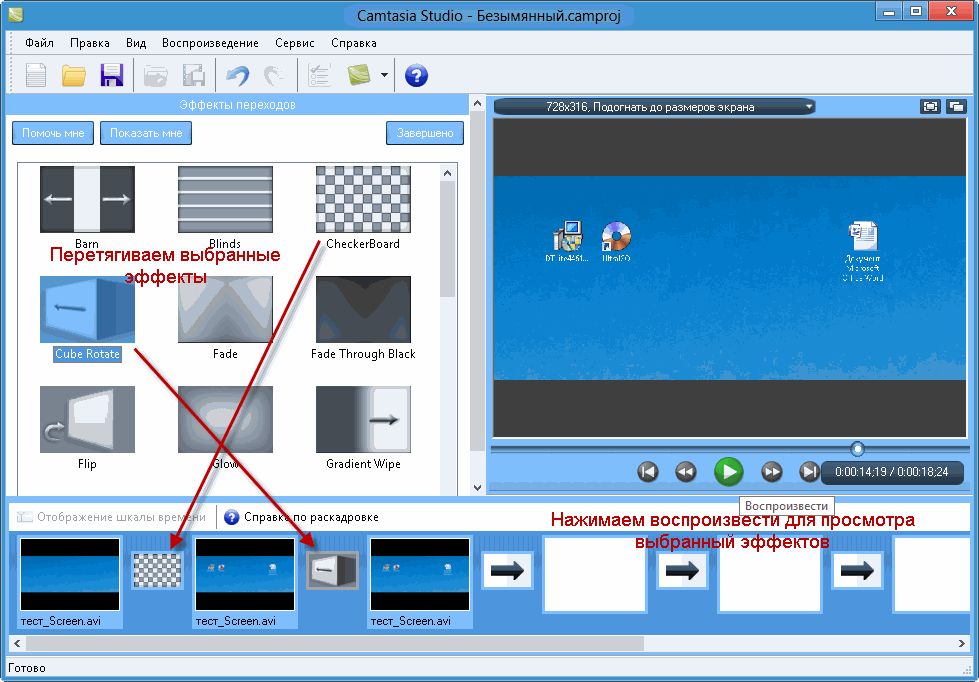979x682 pixels.
Task: Select the Barn transition effect
Action: tap(87, 200)
